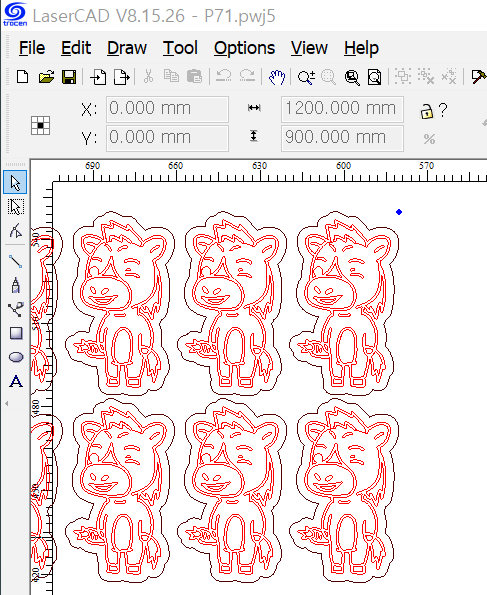Redo the last undone action
The height and width of the screenshot is (595, 487).
coord(247,76)
